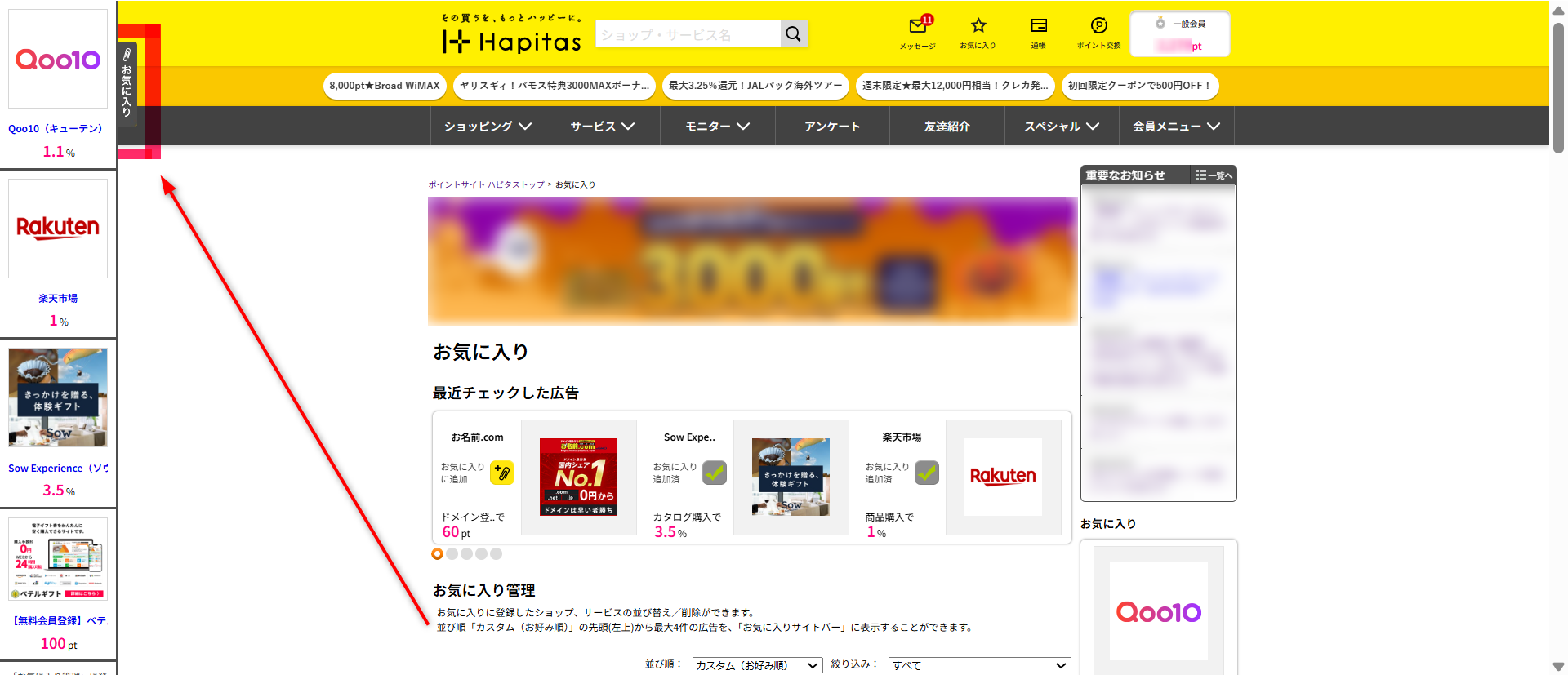Open the Sow Experience link in left sidebar

[x=58, y=469]
